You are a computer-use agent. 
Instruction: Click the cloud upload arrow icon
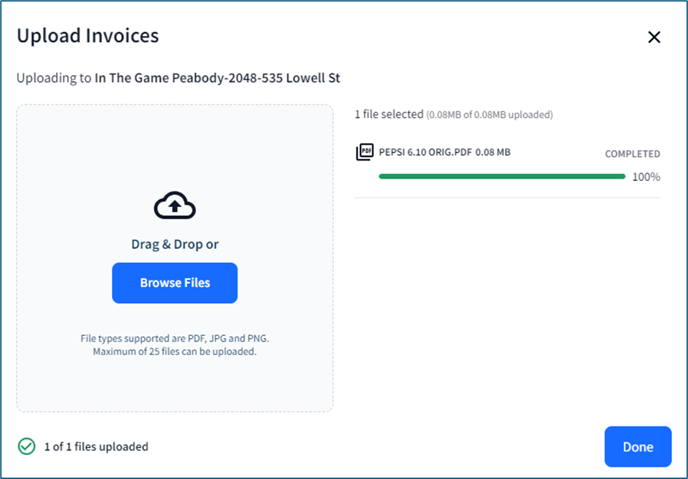point(175,205)
